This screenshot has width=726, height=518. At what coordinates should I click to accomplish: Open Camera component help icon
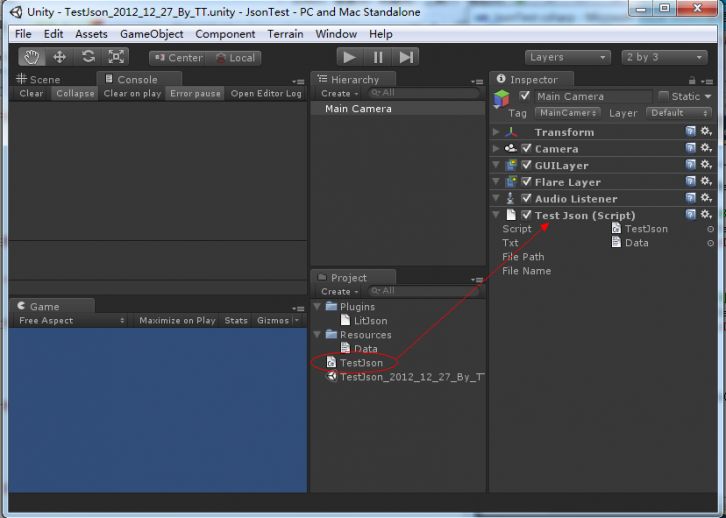pyautogui.click(x=690, y=148)
